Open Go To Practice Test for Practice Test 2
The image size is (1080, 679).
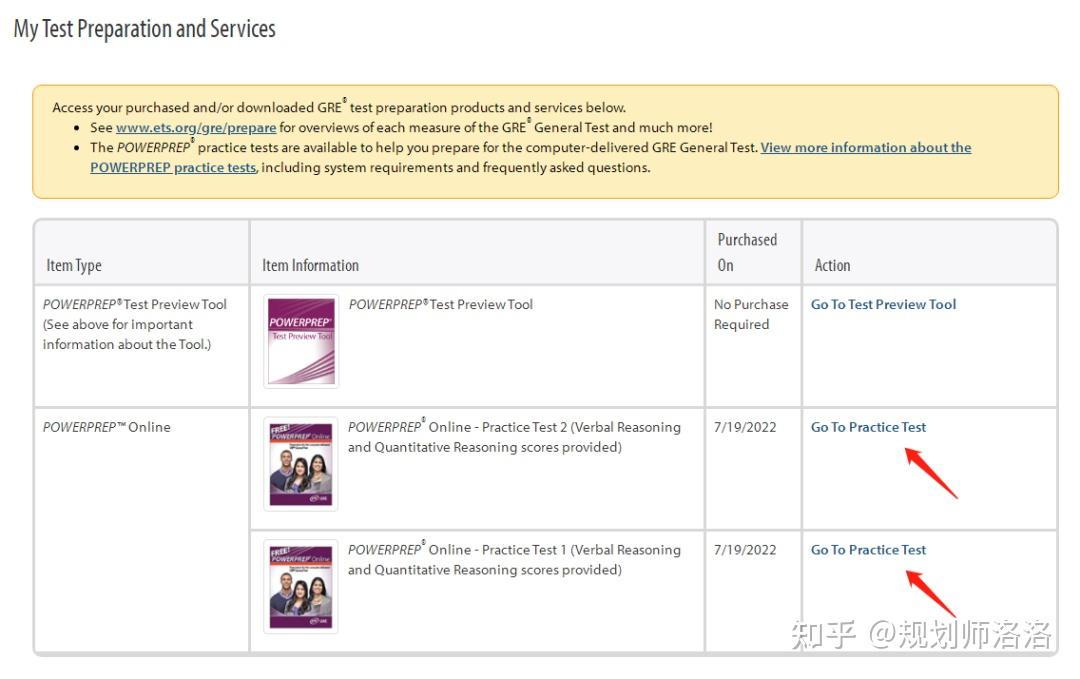point(868,427)
